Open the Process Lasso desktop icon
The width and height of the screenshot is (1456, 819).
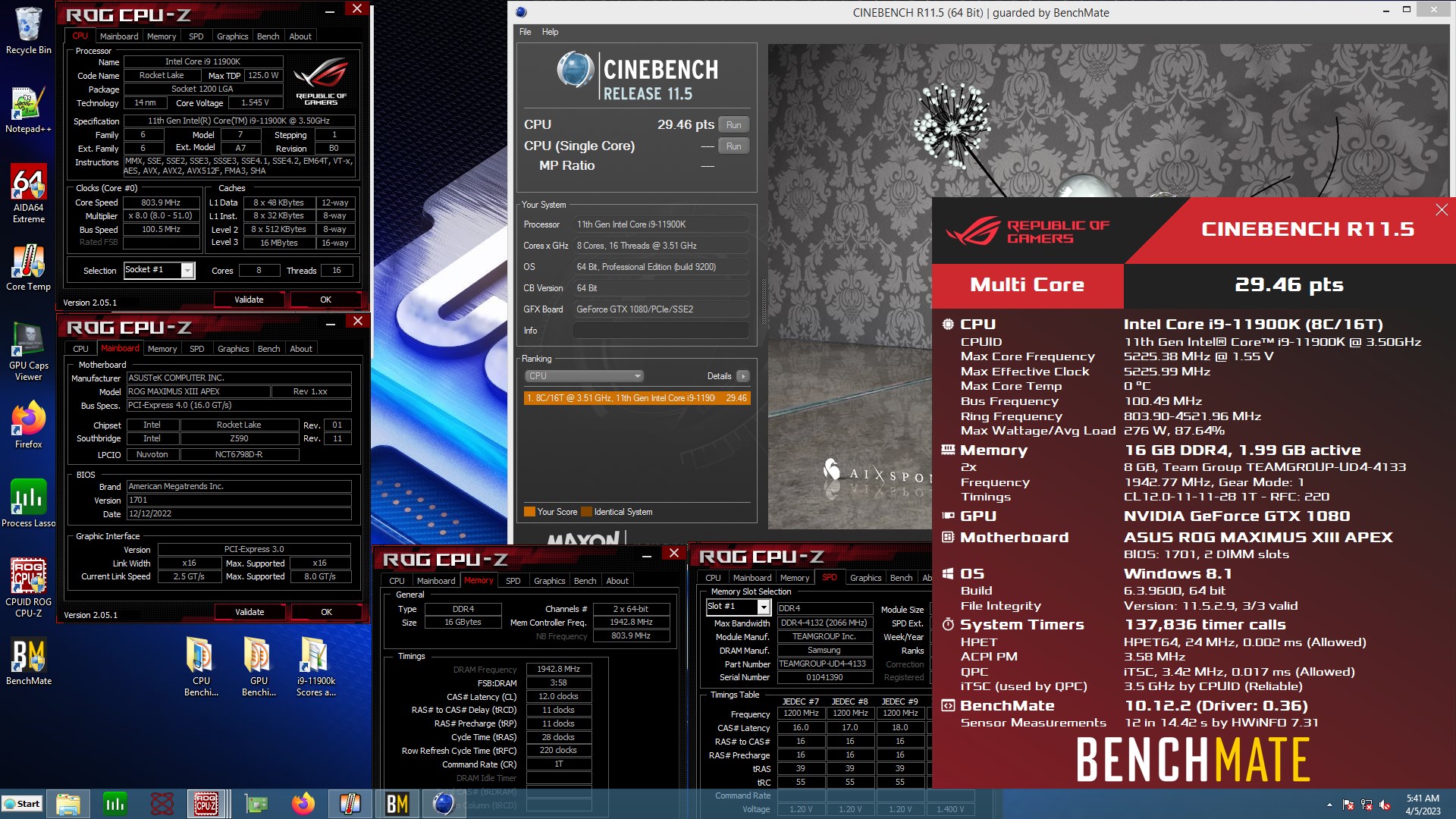pos(28,504)
